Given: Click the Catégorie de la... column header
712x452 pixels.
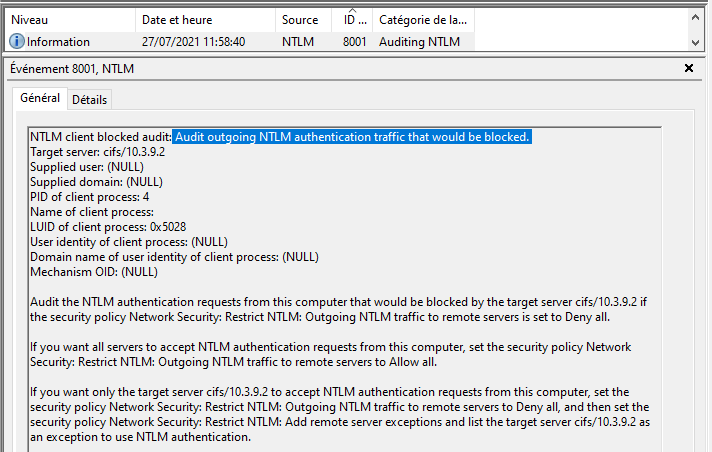Looking at the screenshot, I should pyautogui.click(x=423, y=20).
